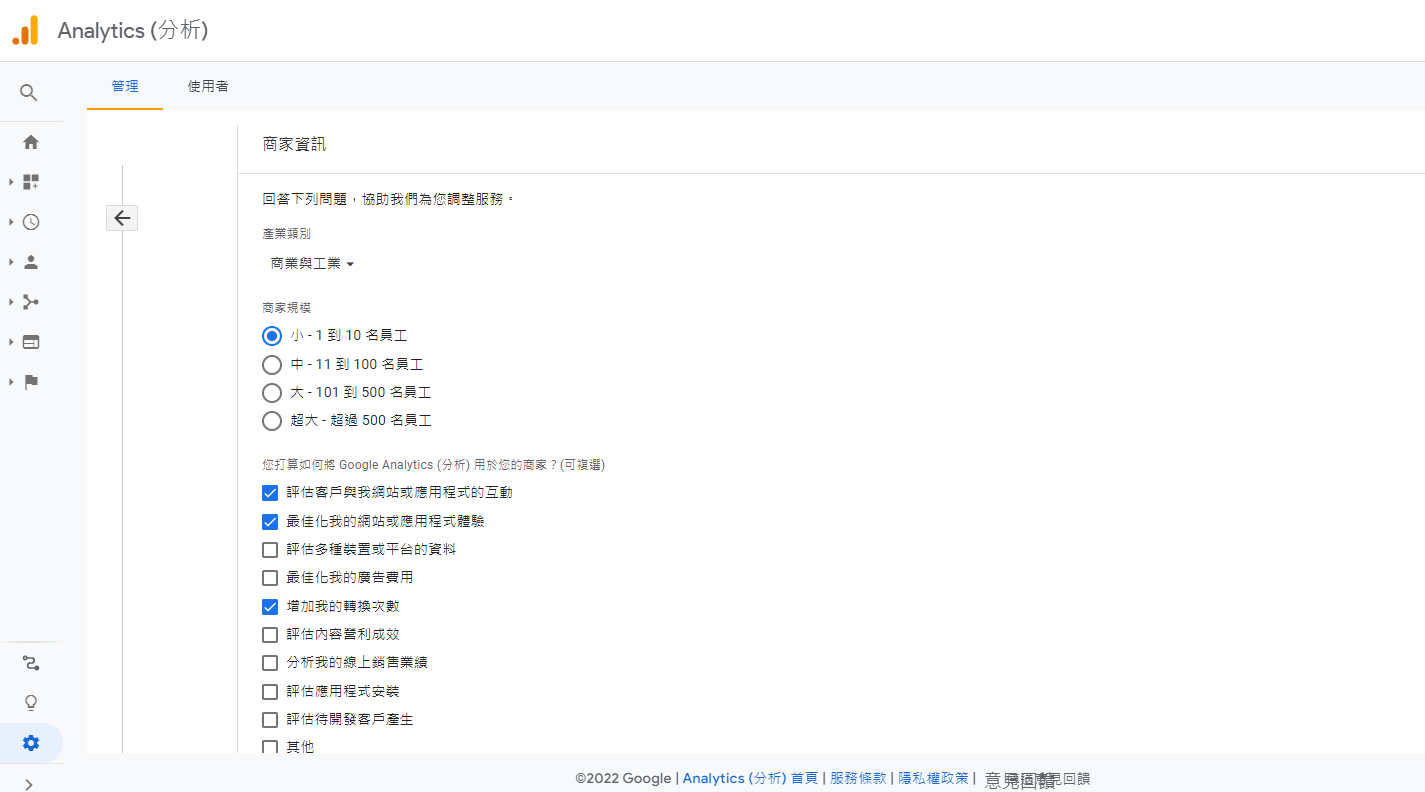Select 大 - 101 到 500 名員工 radio
Screen dimensions: 1425x792
pyautogui.click(x=271, y=392)
